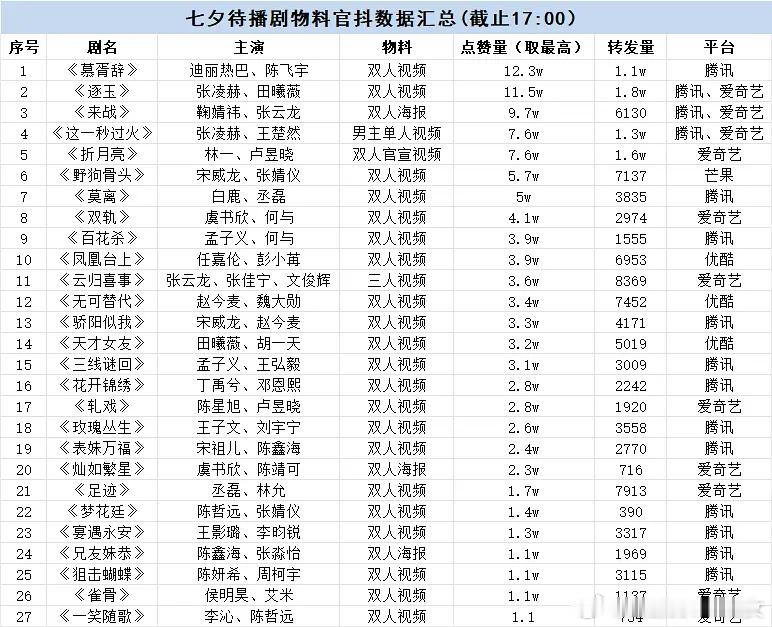This screenshot has height=627, width=772.
Task: Click the drama name cell《宴遇永安》
Action: pos(102,532)
